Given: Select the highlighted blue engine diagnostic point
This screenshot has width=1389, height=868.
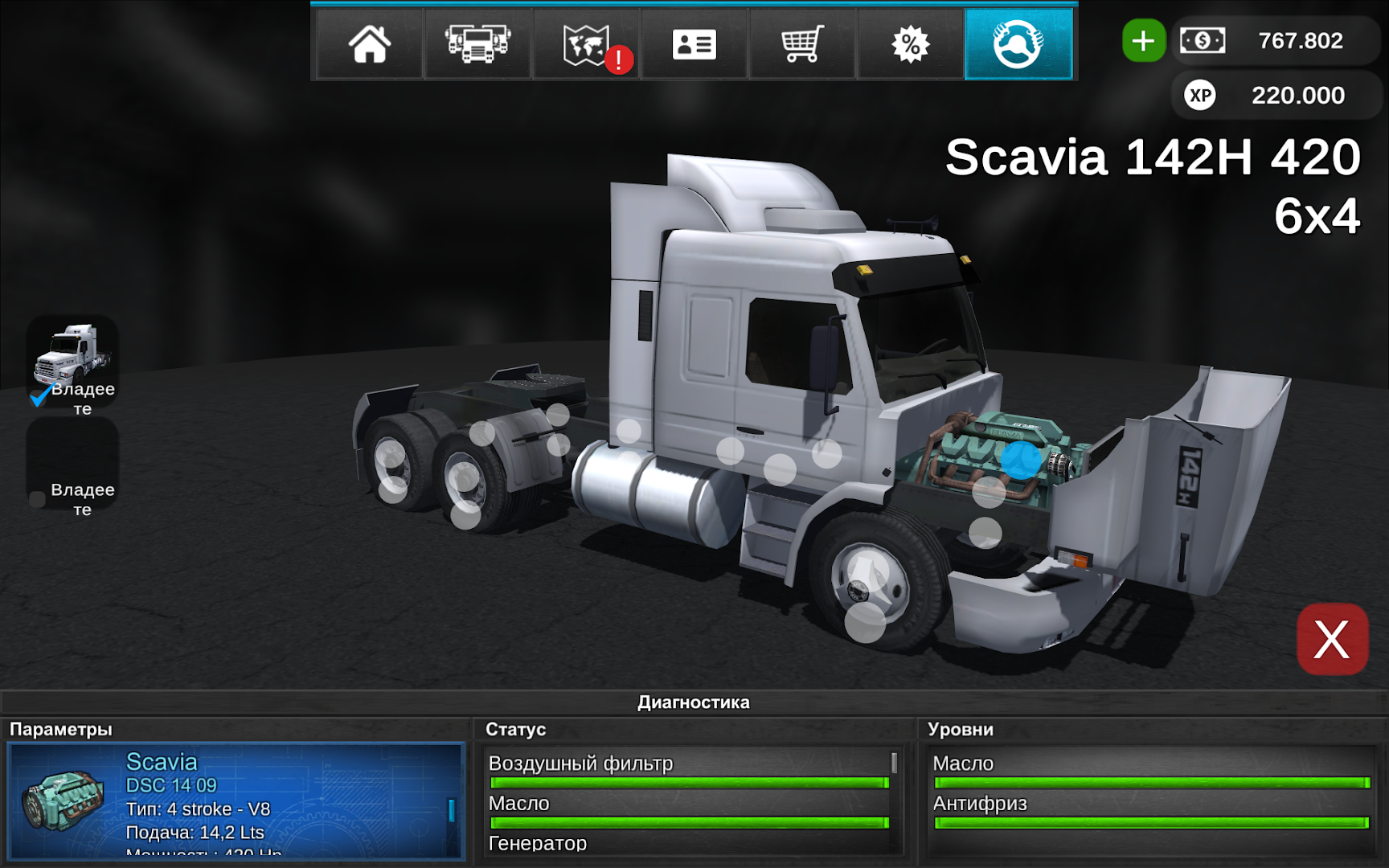Looking at the screenshot, I should click(1021, 458).
